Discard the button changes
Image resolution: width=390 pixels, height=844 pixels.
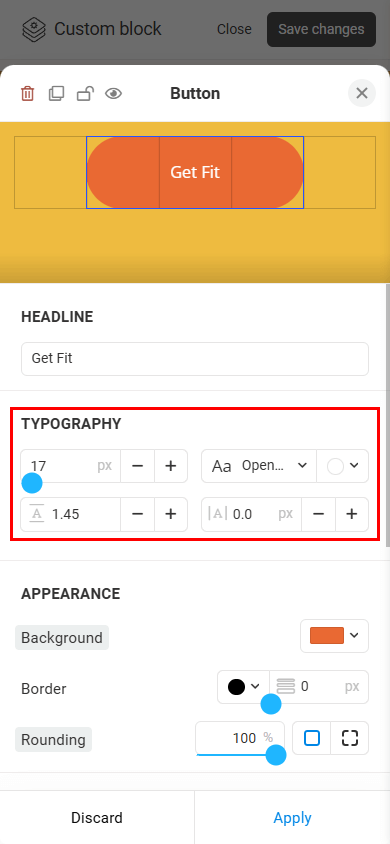97,818
